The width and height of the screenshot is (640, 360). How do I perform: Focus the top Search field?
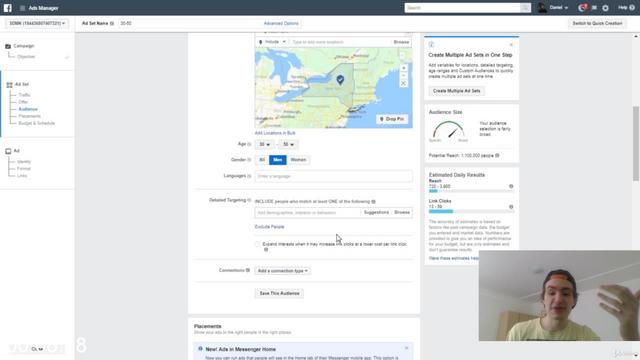[462, 8]
